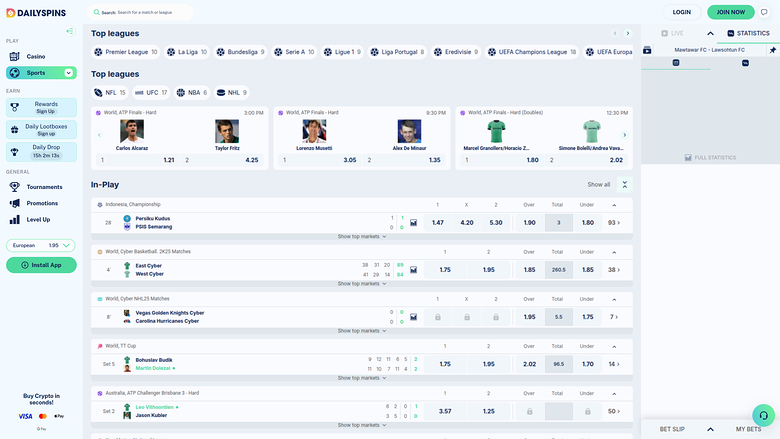Select Liga Portugal chip
Viewport: 780px width, 439px height.
click(x=397, y=52)
